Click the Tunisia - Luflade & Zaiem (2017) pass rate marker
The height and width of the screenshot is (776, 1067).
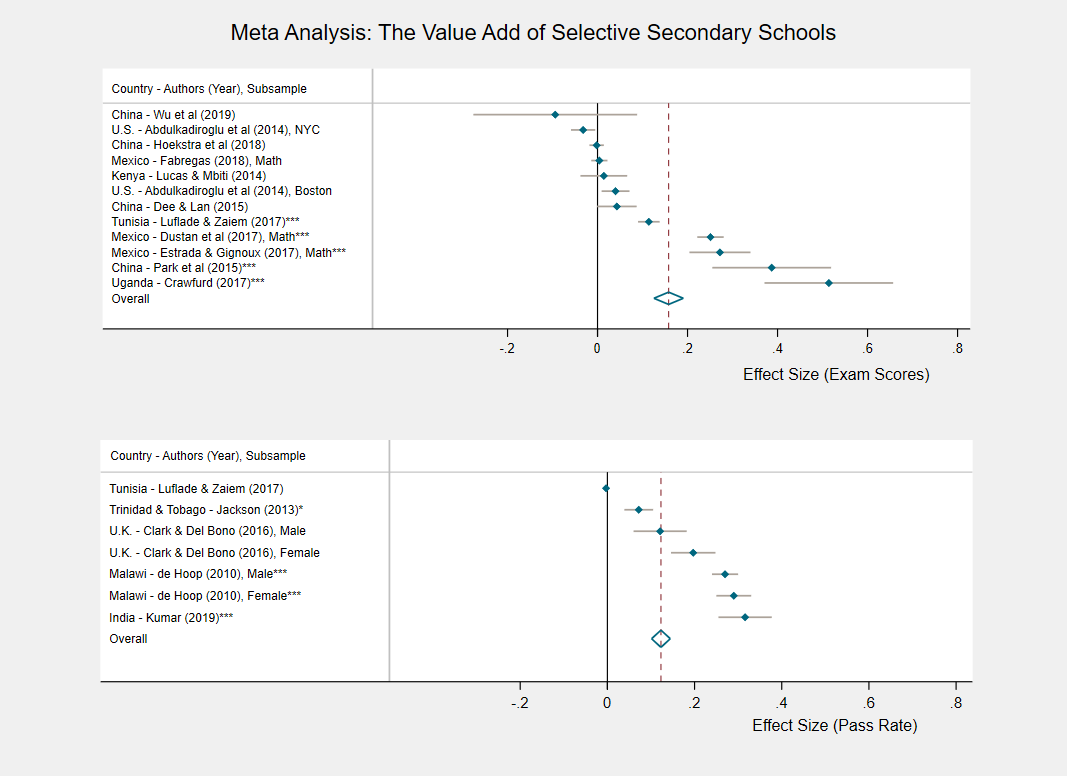point(606,488)
